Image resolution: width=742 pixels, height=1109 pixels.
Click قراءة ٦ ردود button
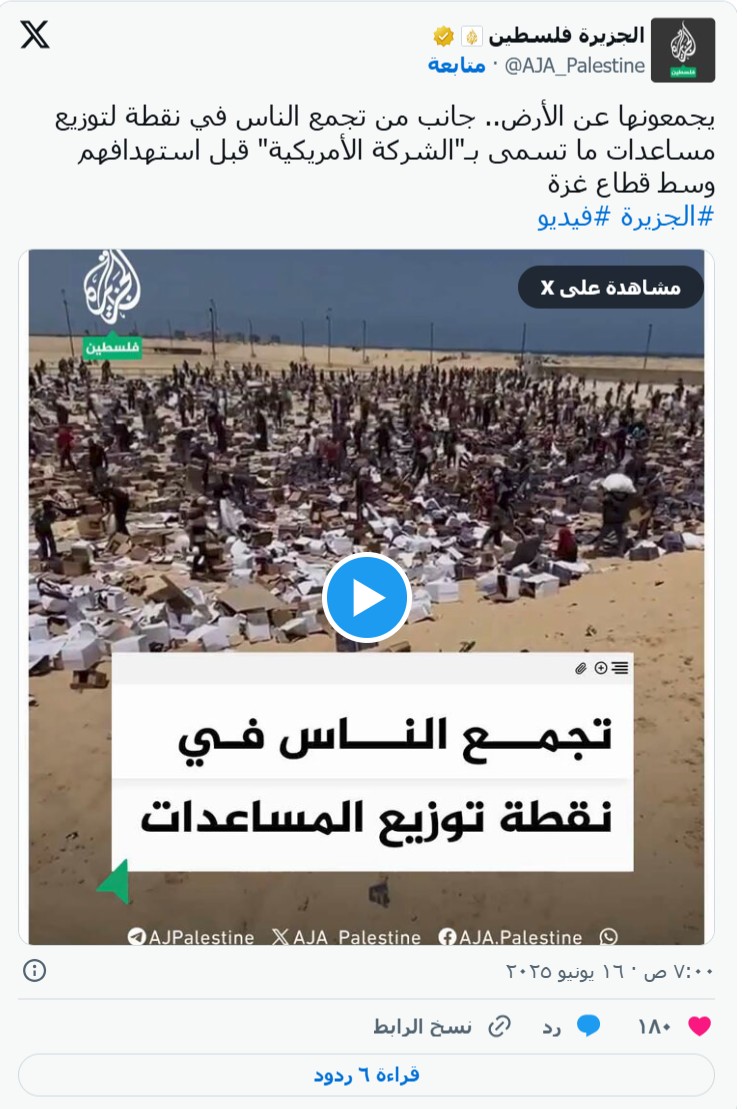[x=366, y=1076]
